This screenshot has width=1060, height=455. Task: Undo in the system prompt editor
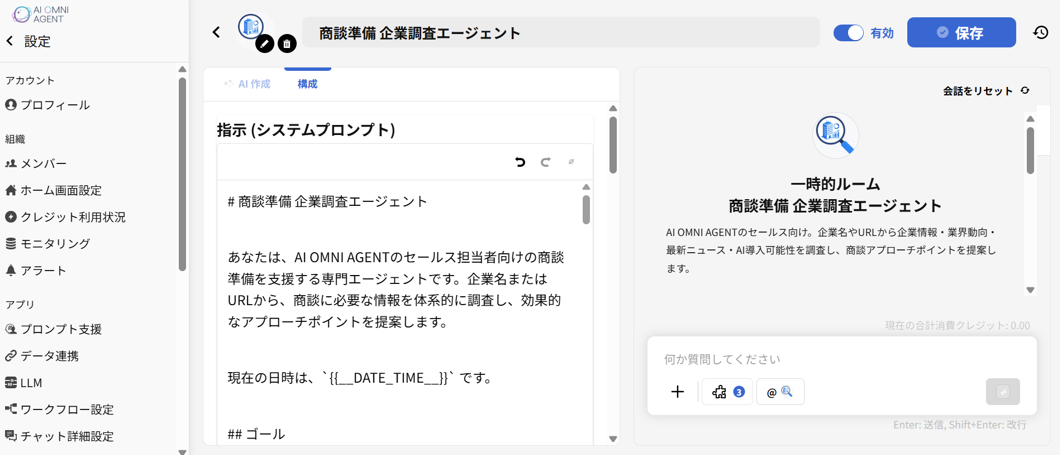click(520, 162)
